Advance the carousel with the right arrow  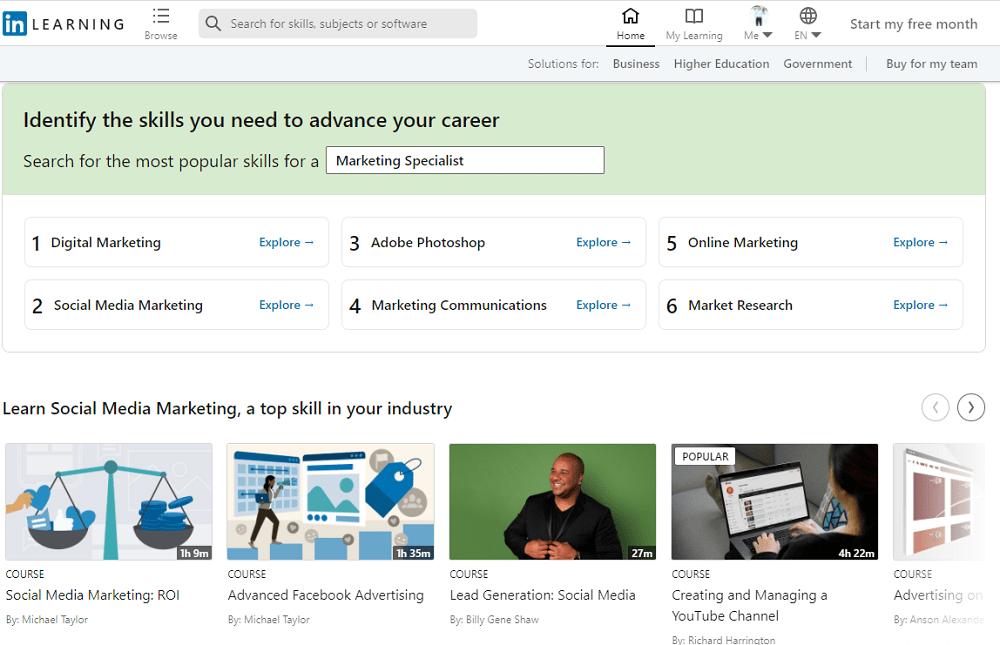tap(970, 407)
